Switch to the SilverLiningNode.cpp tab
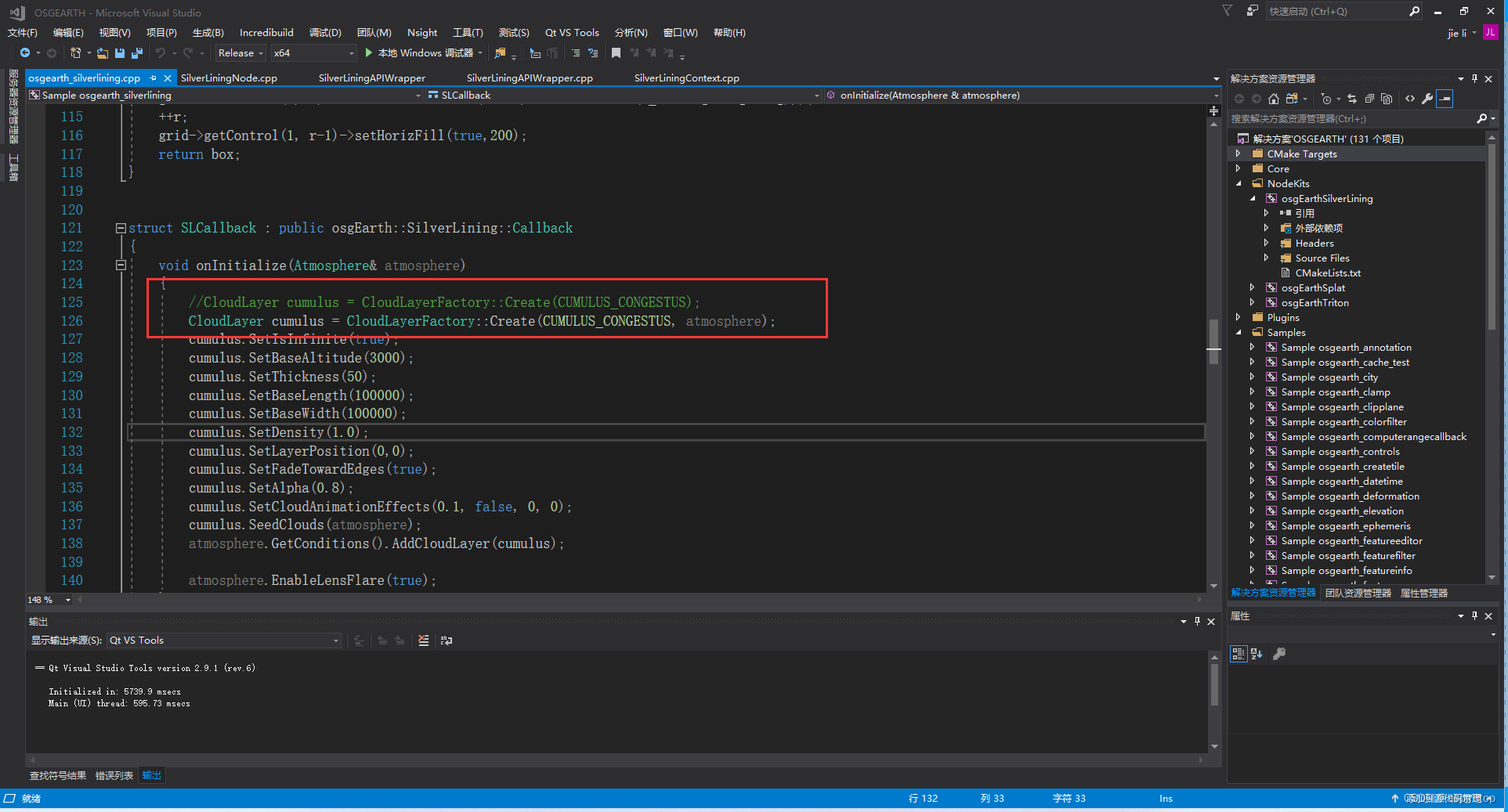 229,78
